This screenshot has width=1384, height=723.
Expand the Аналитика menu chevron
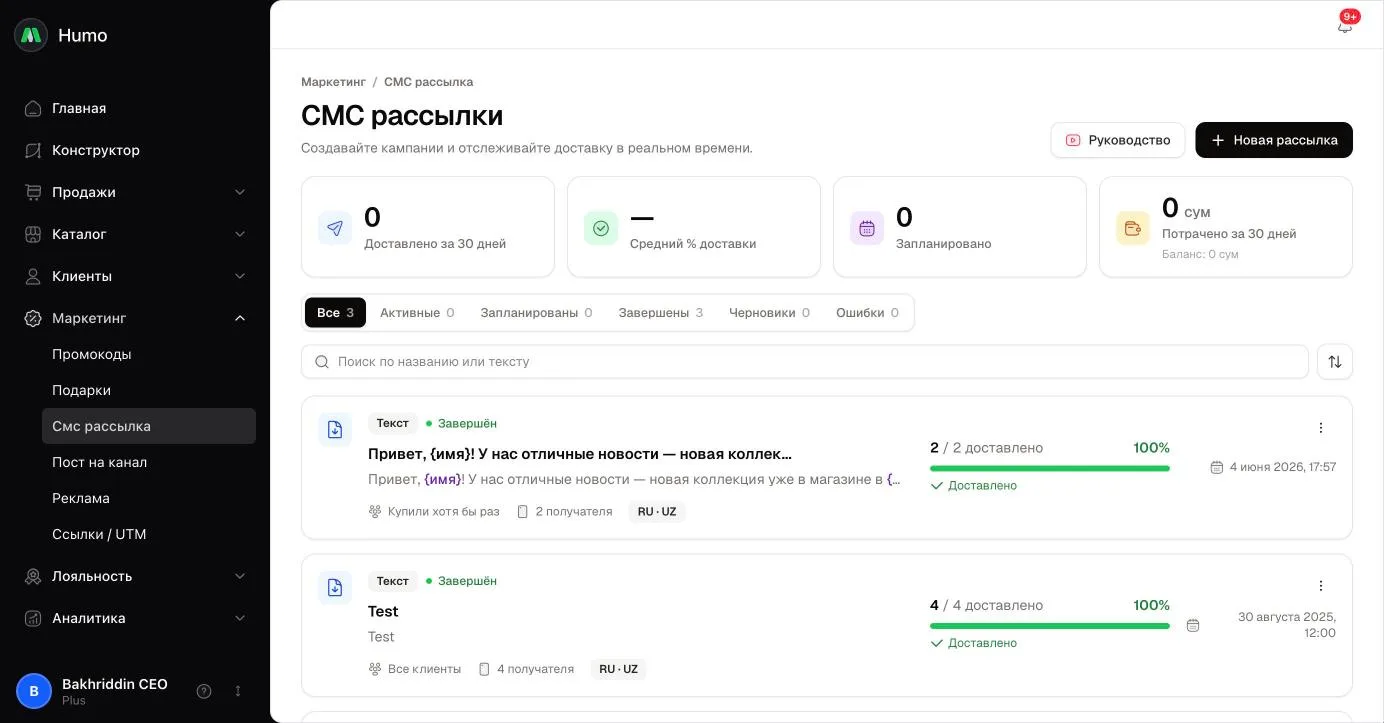coord(240,618)
